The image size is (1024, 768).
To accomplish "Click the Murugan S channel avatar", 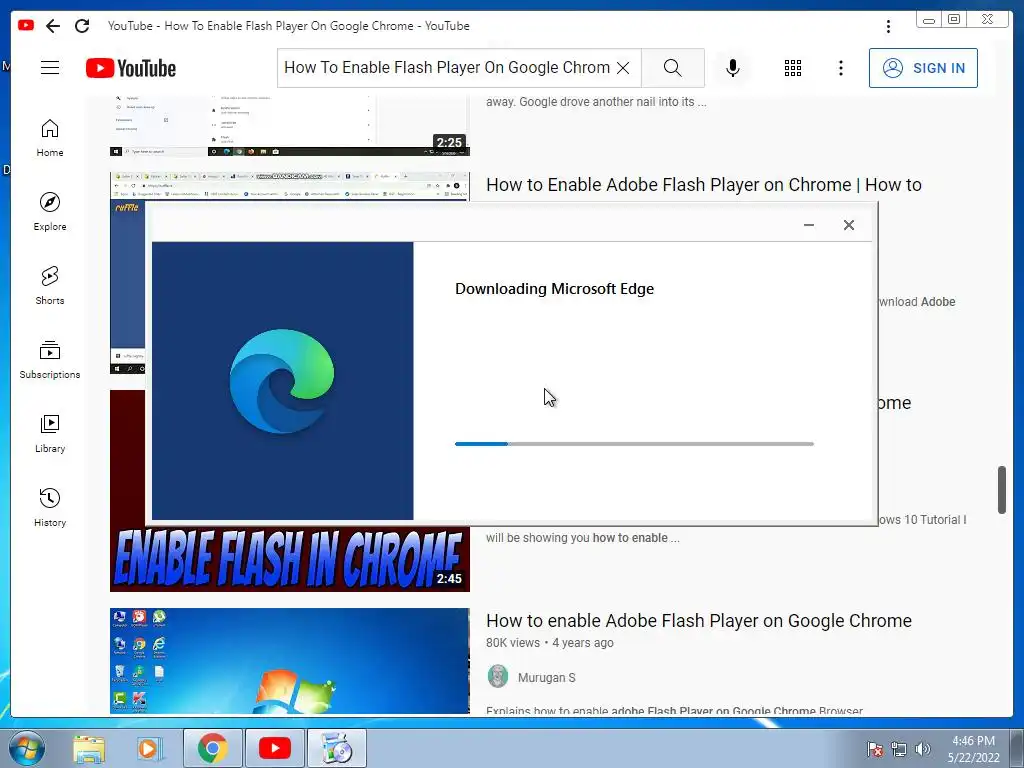I will point(498,677).
